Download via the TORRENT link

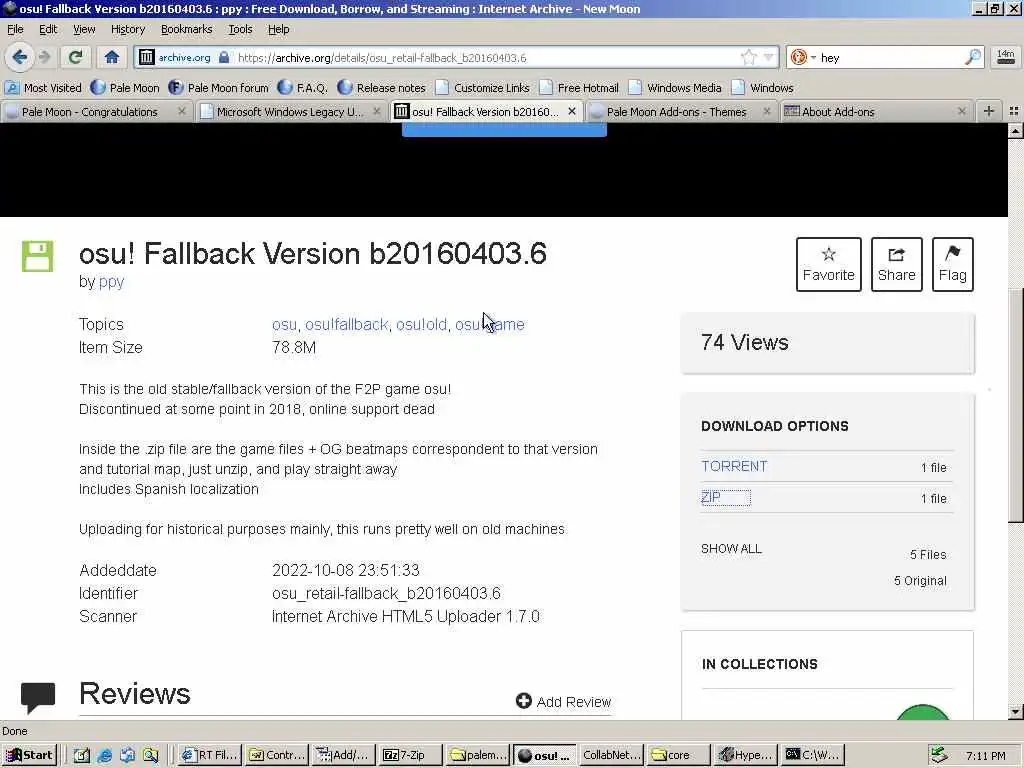pos(734,466)
